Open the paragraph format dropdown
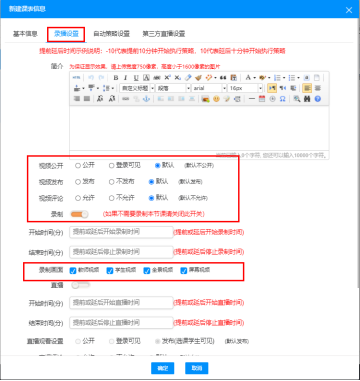This screenshot has height=381, width=360. tap(173, 88)
